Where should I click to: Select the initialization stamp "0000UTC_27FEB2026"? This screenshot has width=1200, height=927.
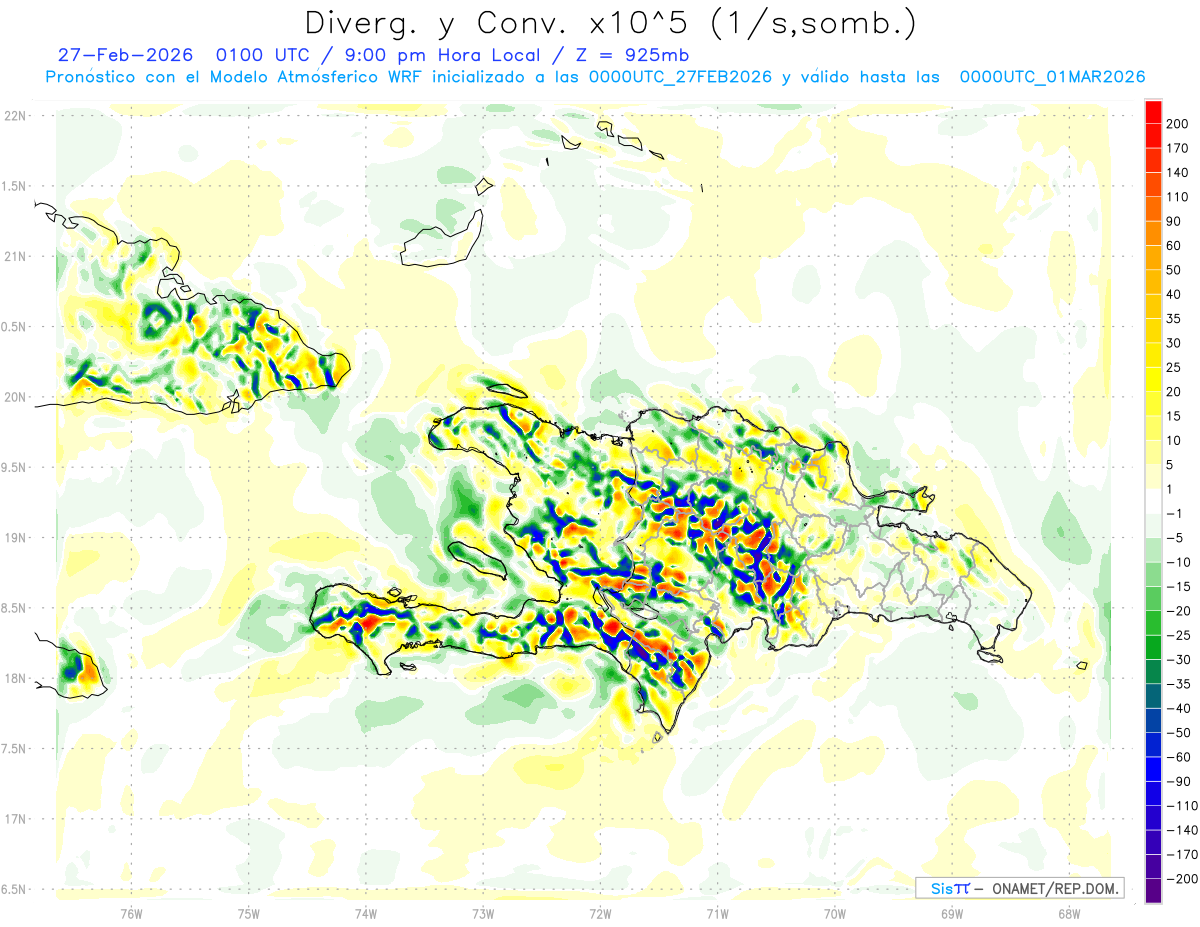click(680, 77)
